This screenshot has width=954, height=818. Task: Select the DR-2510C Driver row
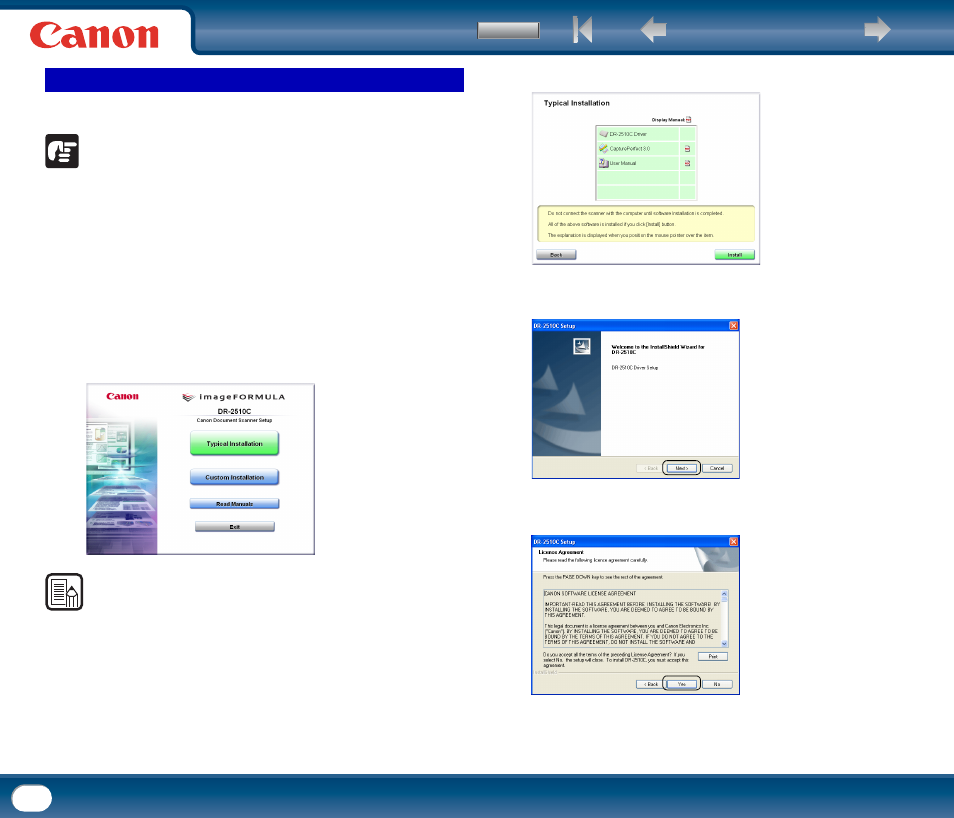point(646,134)
